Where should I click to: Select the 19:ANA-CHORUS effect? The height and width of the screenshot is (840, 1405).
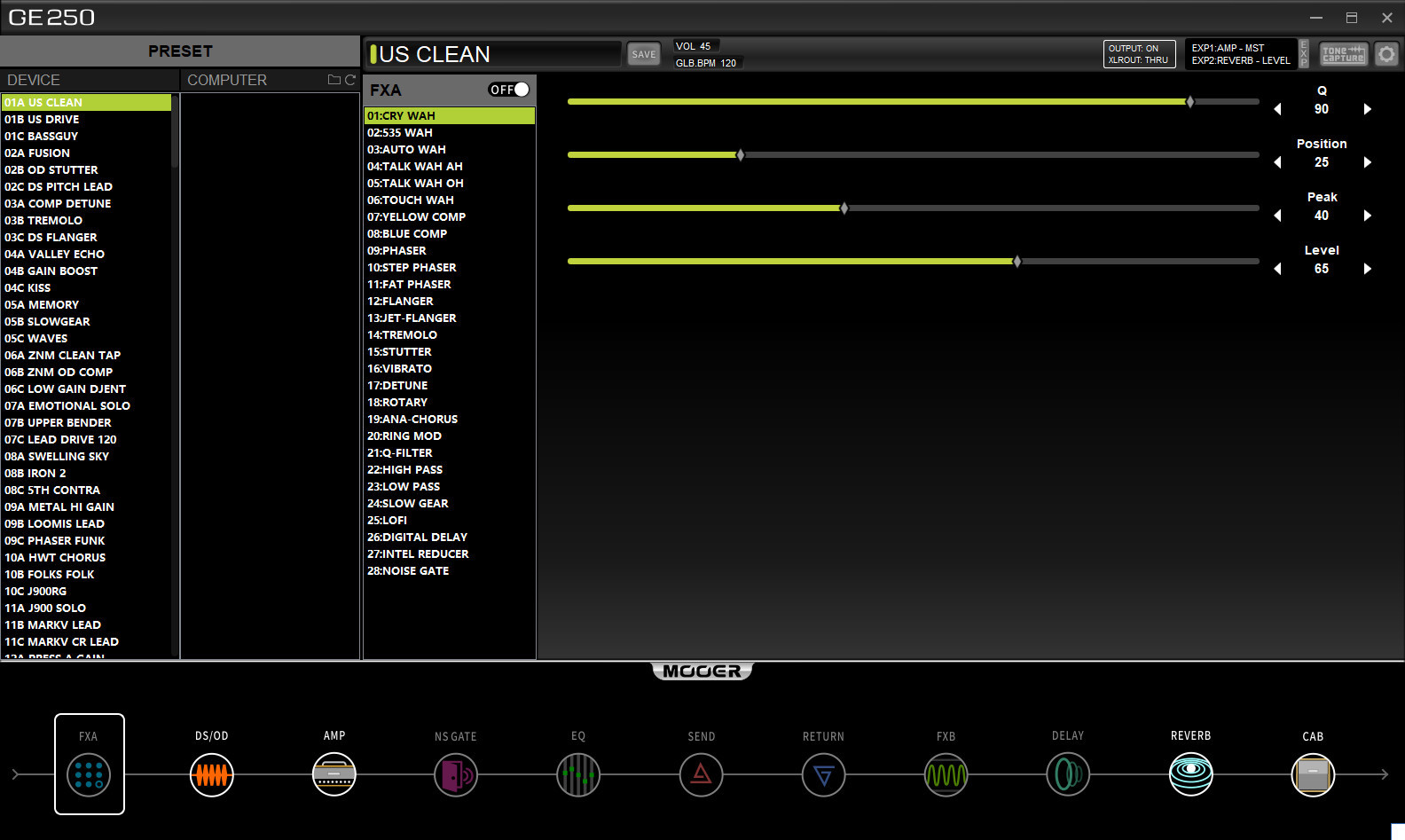point(450,420)
